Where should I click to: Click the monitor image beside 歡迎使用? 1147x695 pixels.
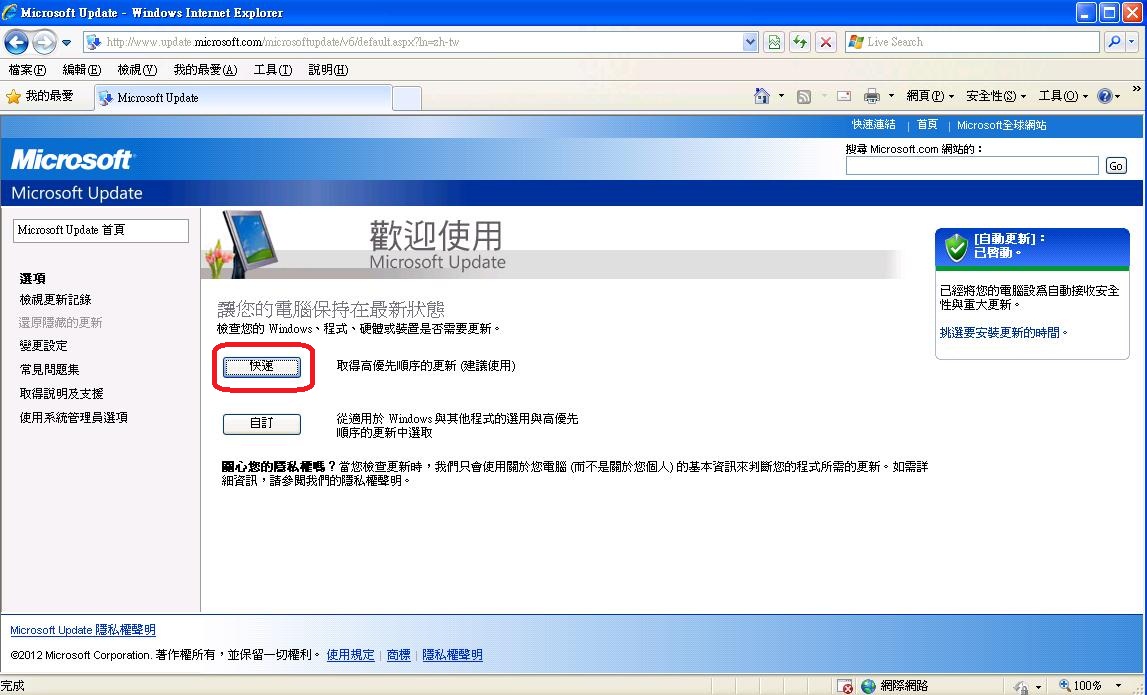250,244
